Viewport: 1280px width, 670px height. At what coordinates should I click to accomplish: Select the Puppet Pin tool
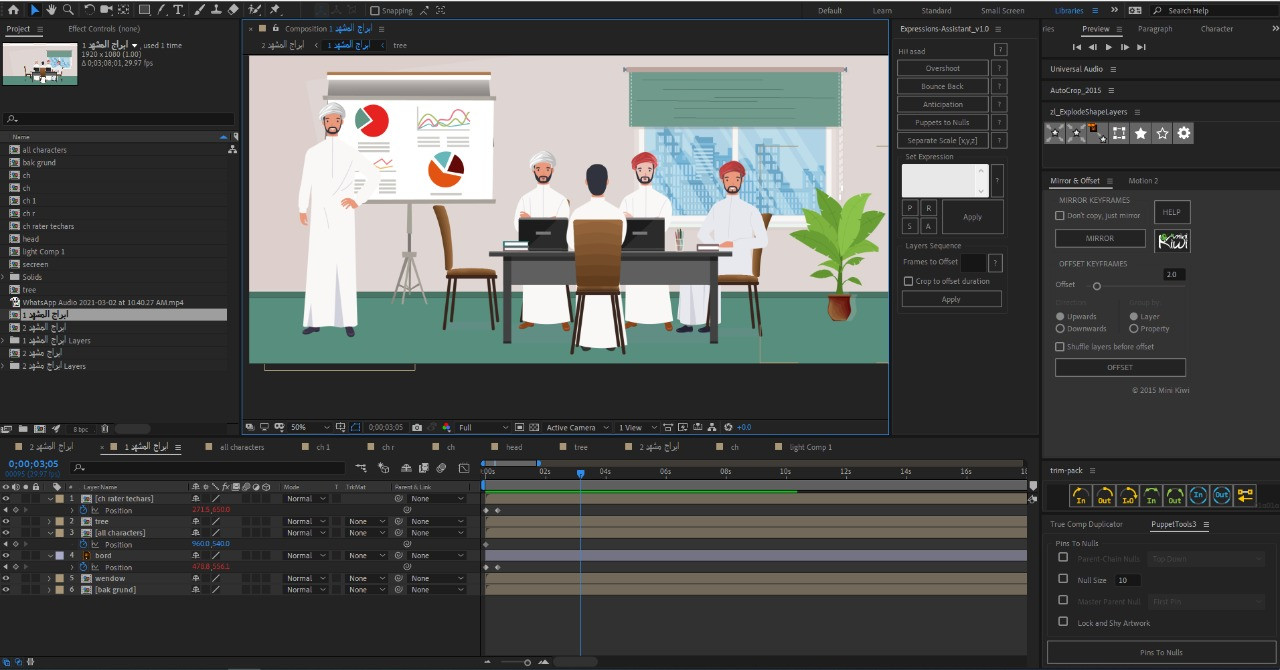pos(275,10)
